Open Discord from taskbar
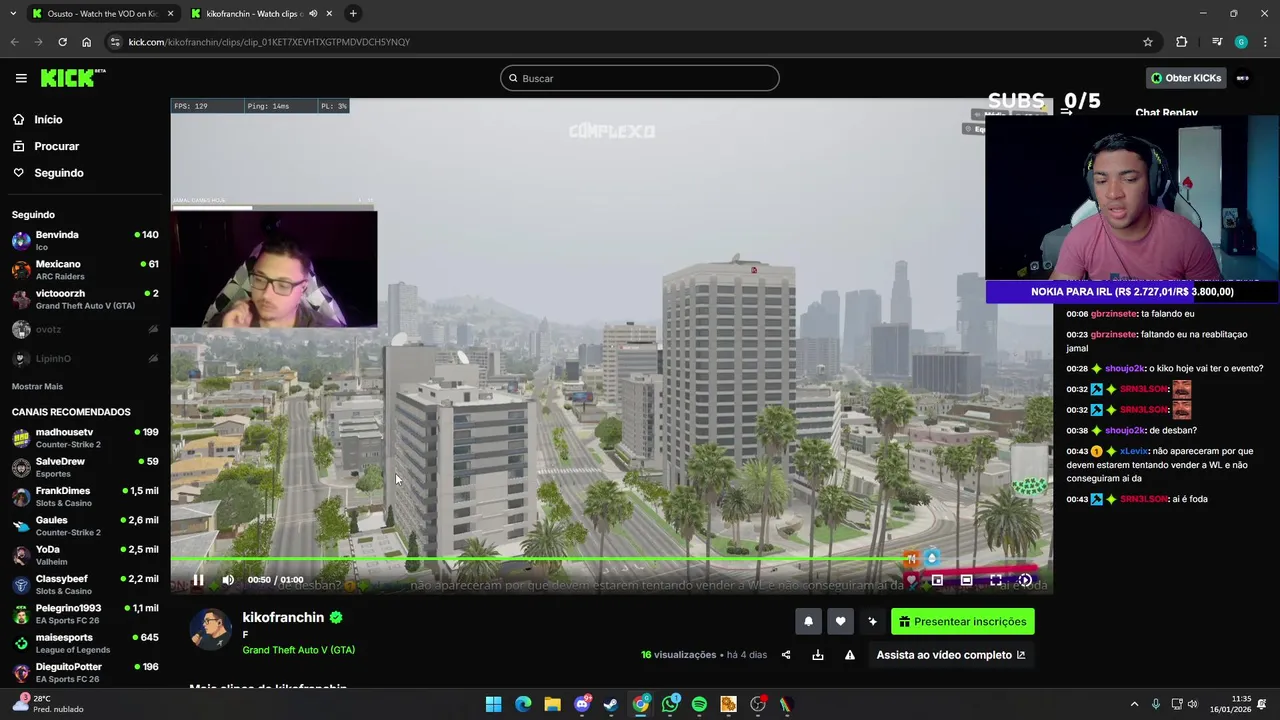Image resolution: width=1280 pixels, height=720 pixels. tap(582, 704)
